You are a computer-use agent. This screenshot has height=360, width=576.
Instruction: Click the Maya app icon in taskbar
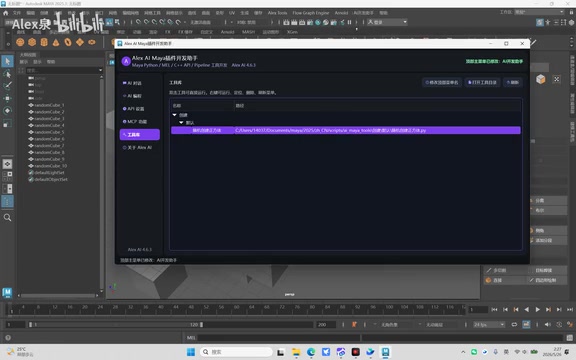coord(385,352)
